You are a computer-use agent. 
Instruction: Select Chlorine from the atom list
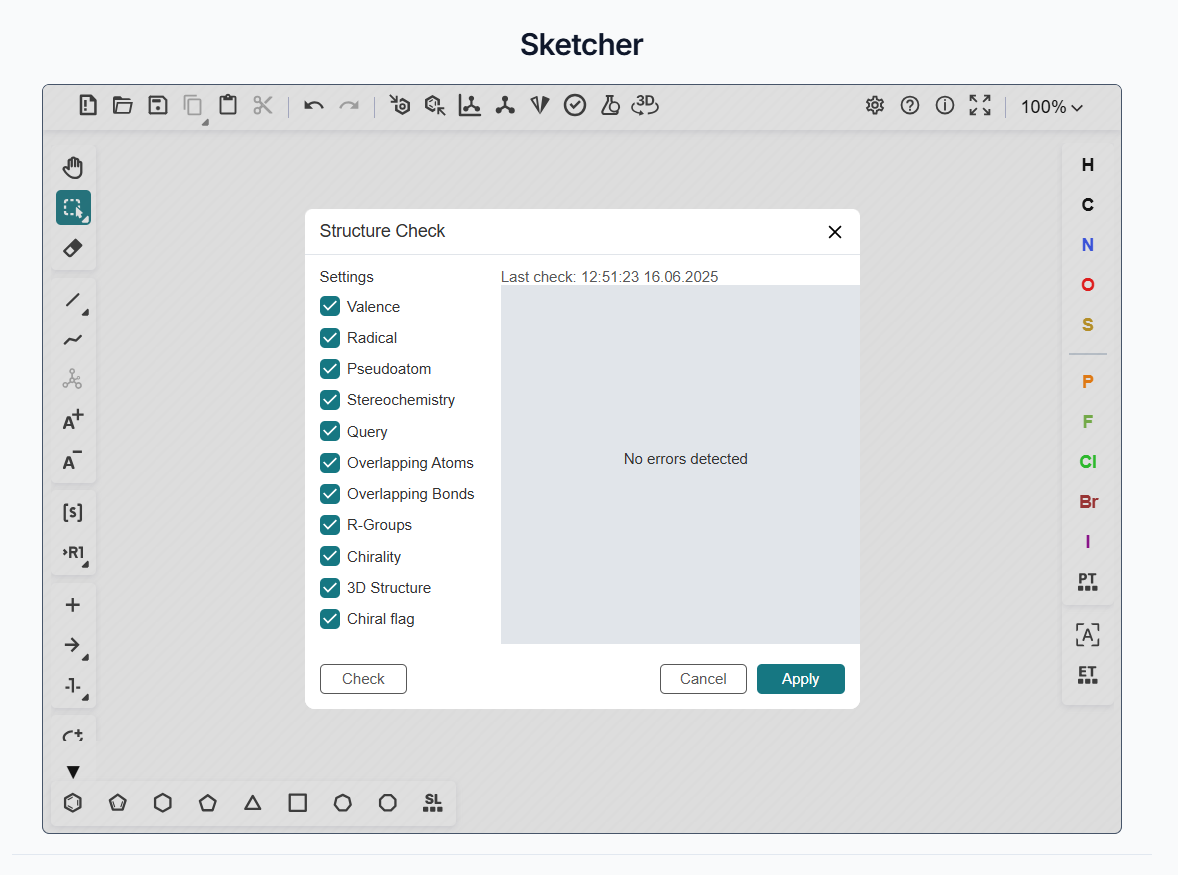(1087, 461)
